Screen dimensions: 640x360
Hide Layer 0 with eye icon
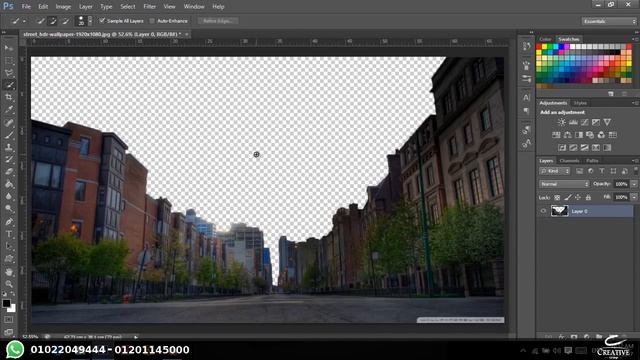pyautogui.click(x=543, y=211)
